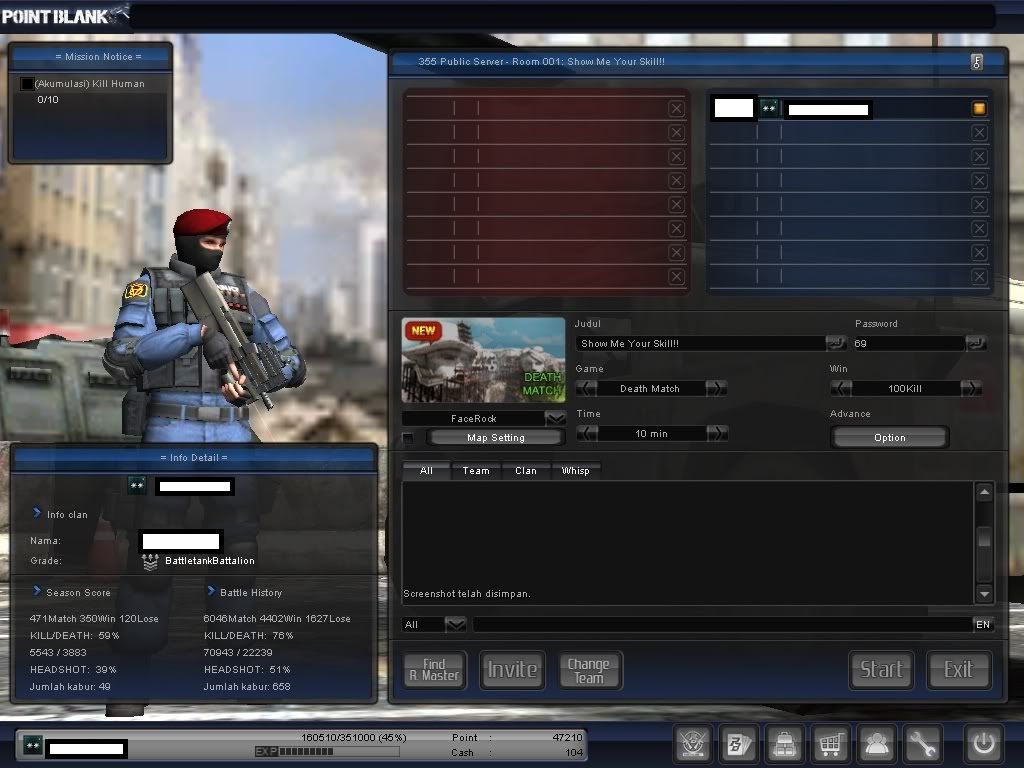1024x768 pixels.
Task: Click the Invite button
Action: 513,670
